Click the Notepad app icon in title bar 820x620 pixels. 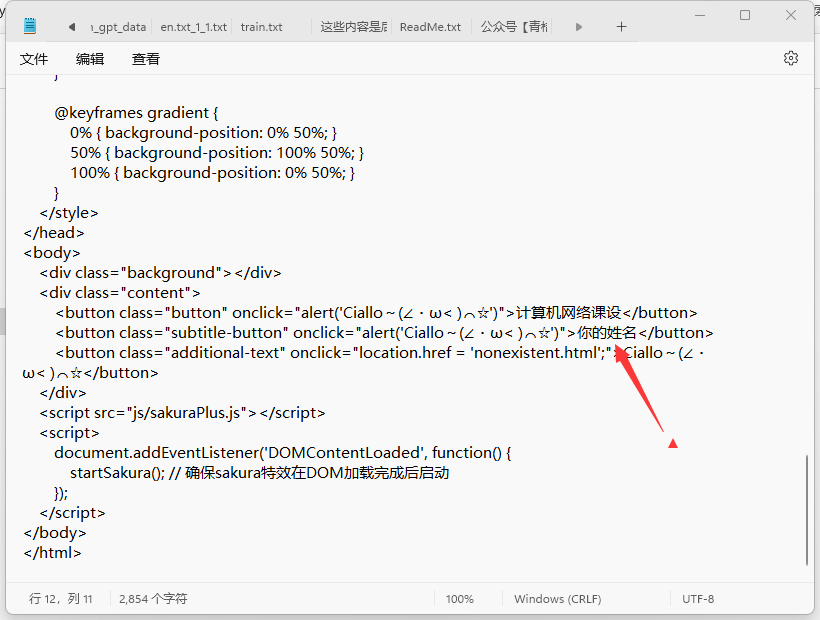coord(30,26)
